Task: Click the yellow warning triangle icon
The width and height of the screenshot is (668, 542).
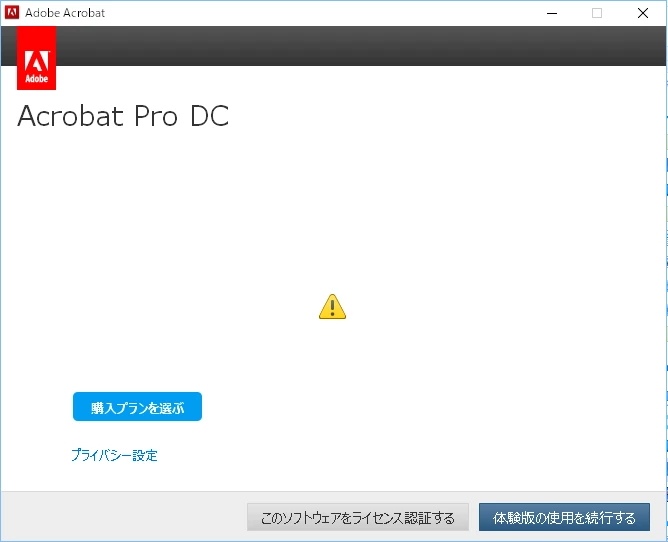Action: (332, 307)
